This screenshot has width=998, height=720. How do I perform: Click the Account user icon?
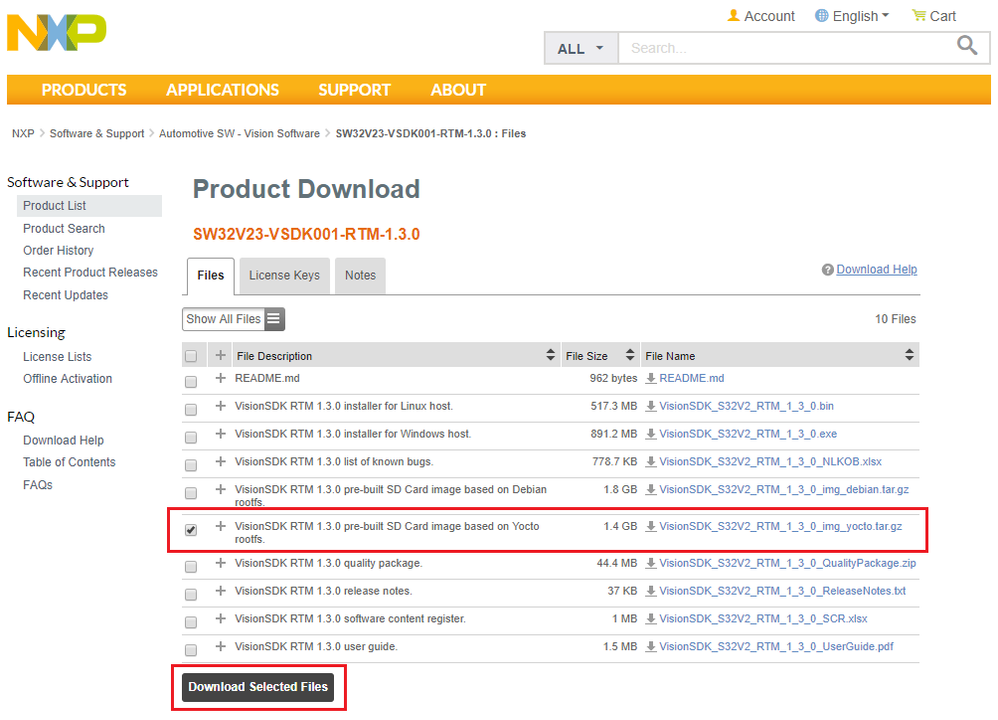733,15
